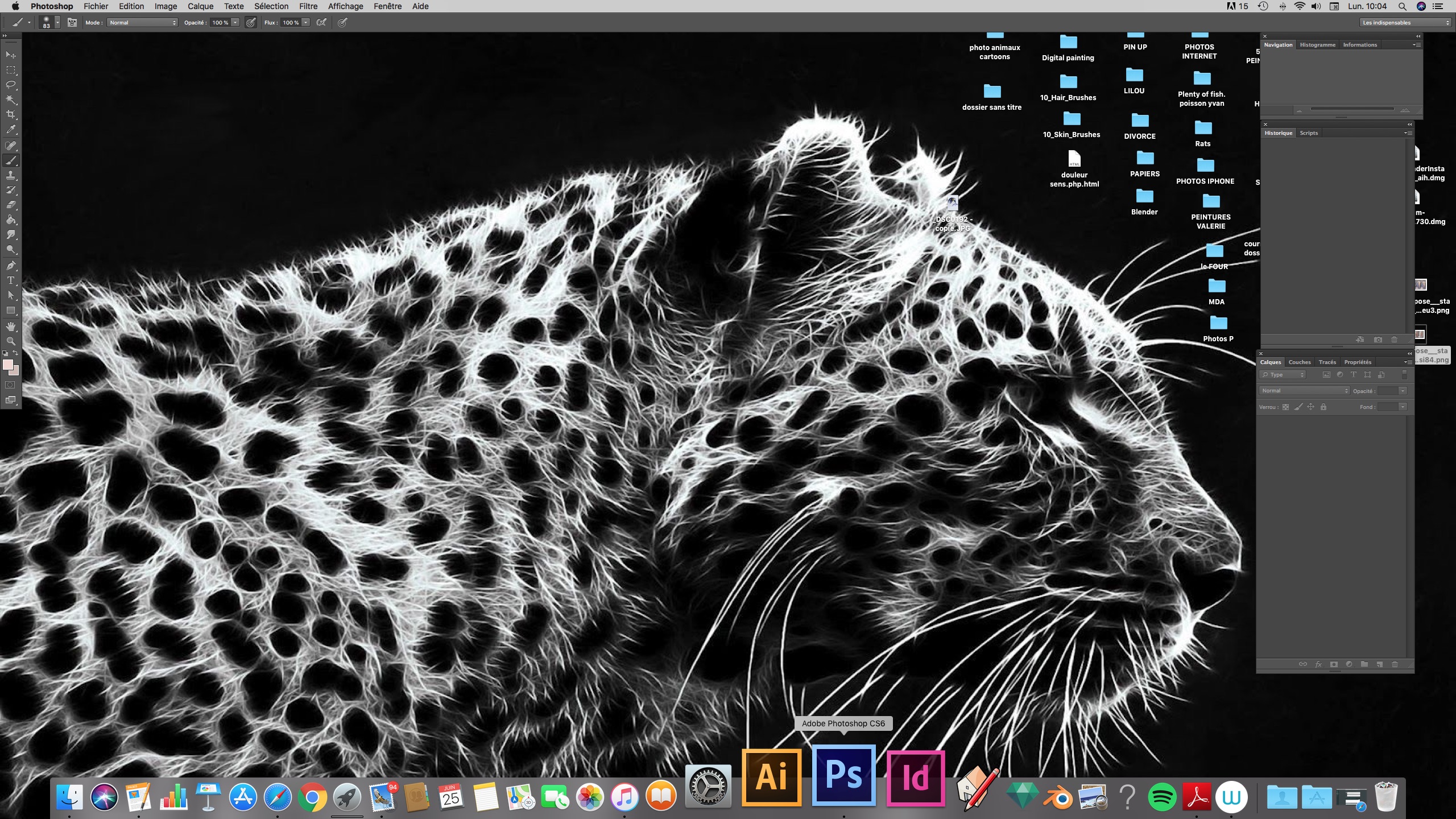Open the Opacité slider dropdown arrow
Viewport: 1456px width, 819px height.
(235, 23)
